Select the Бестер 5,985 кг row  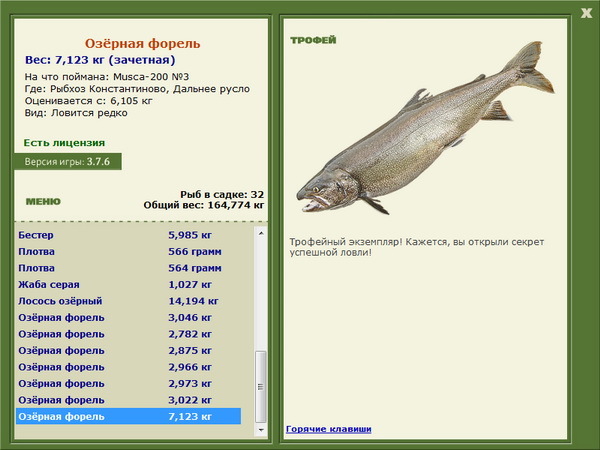click(x=129, y=235)
